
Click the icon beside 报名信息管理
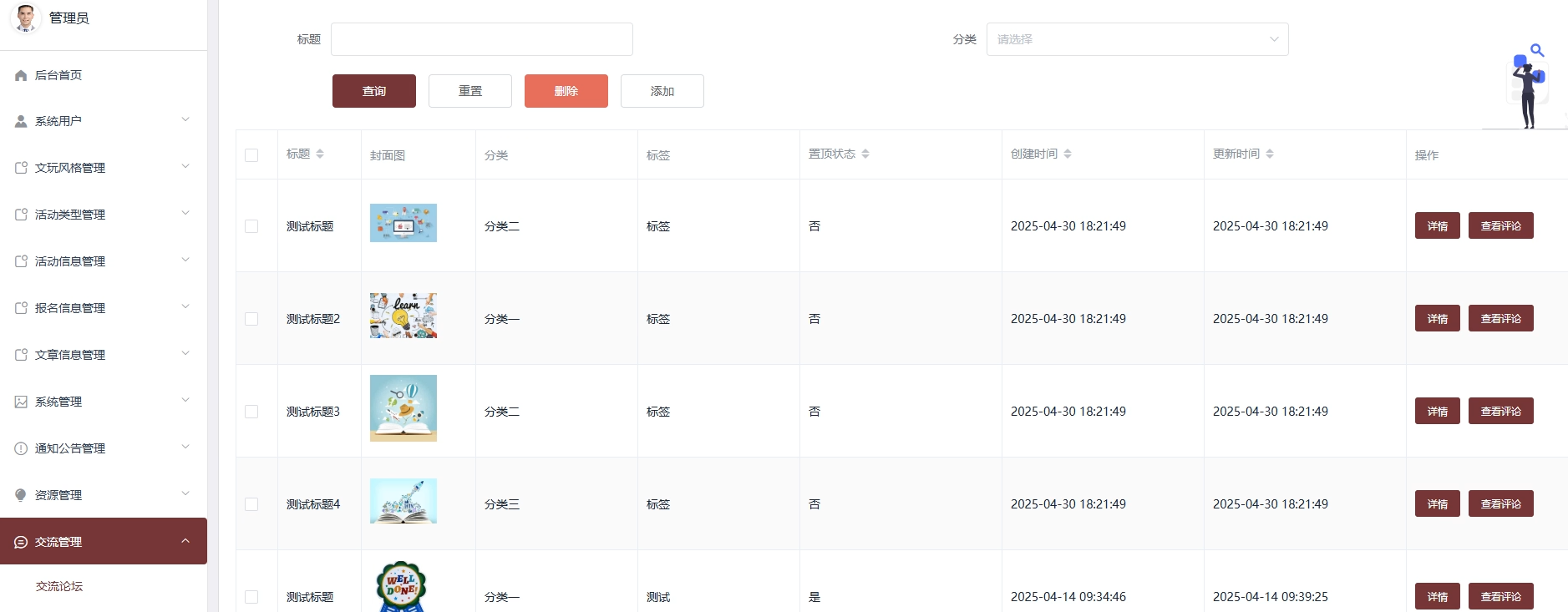21,308
